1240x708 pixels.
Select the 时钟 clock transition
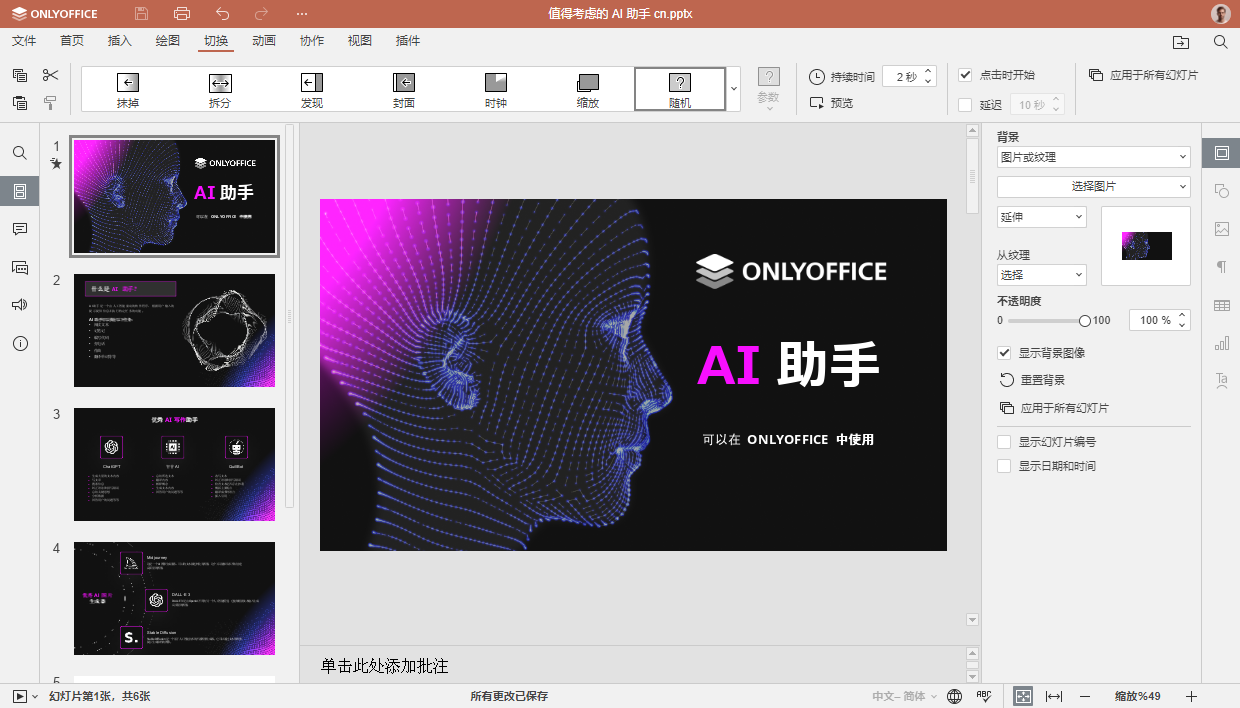(496, 89)
